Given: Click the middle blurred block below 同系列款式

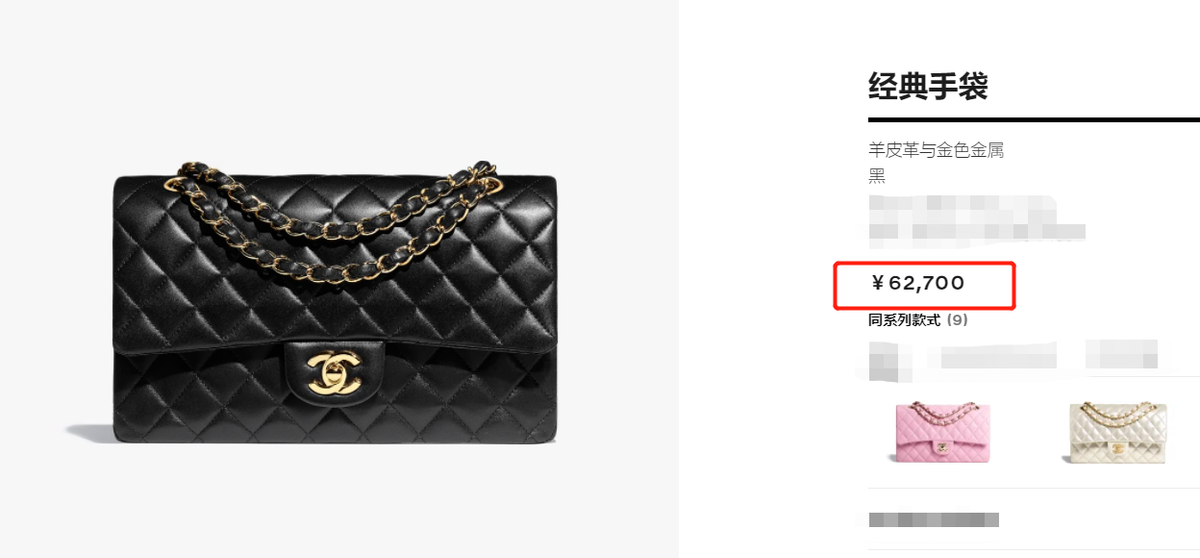Looking at the screenshot, I should tap(990, 357).
